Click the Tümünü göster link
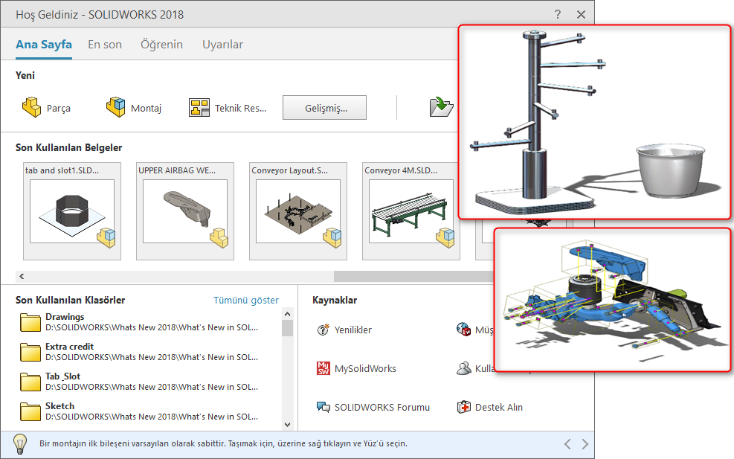Viewport: 734px width, 459px height. [246, 300]
